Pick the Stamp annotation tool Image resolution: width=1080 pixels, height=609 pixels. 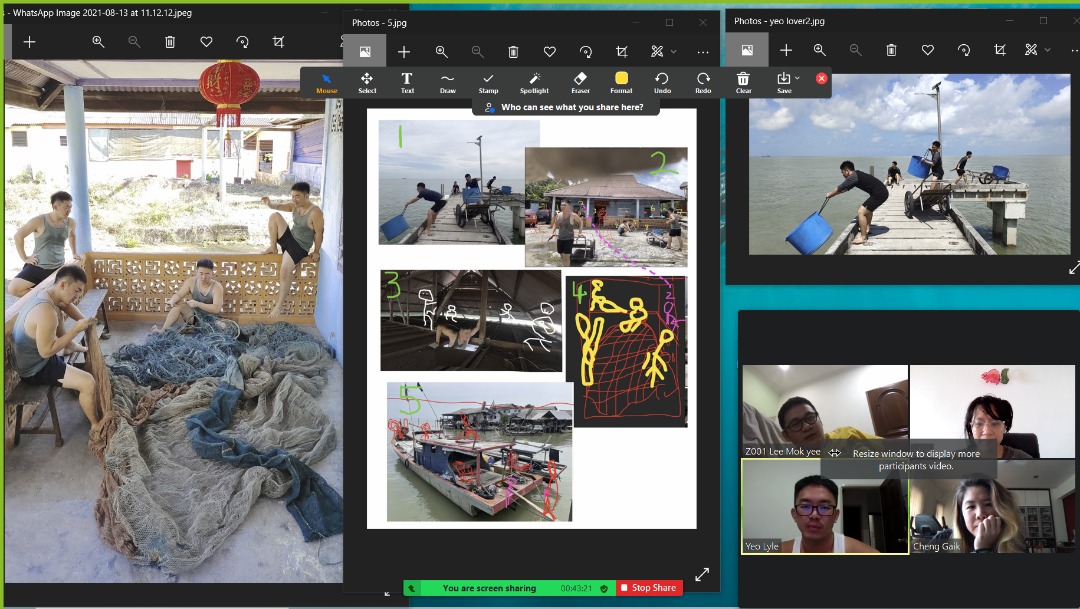488,82
